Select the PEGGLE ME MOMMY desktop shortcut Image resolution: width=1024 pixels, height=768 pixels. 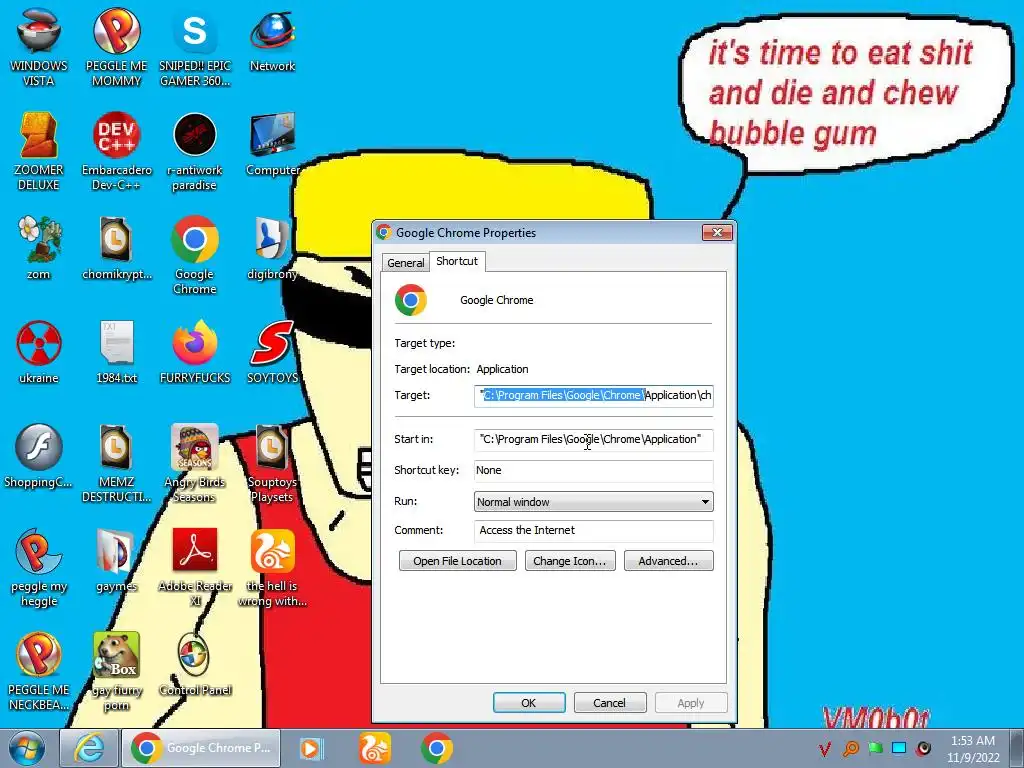coord(116,47)
